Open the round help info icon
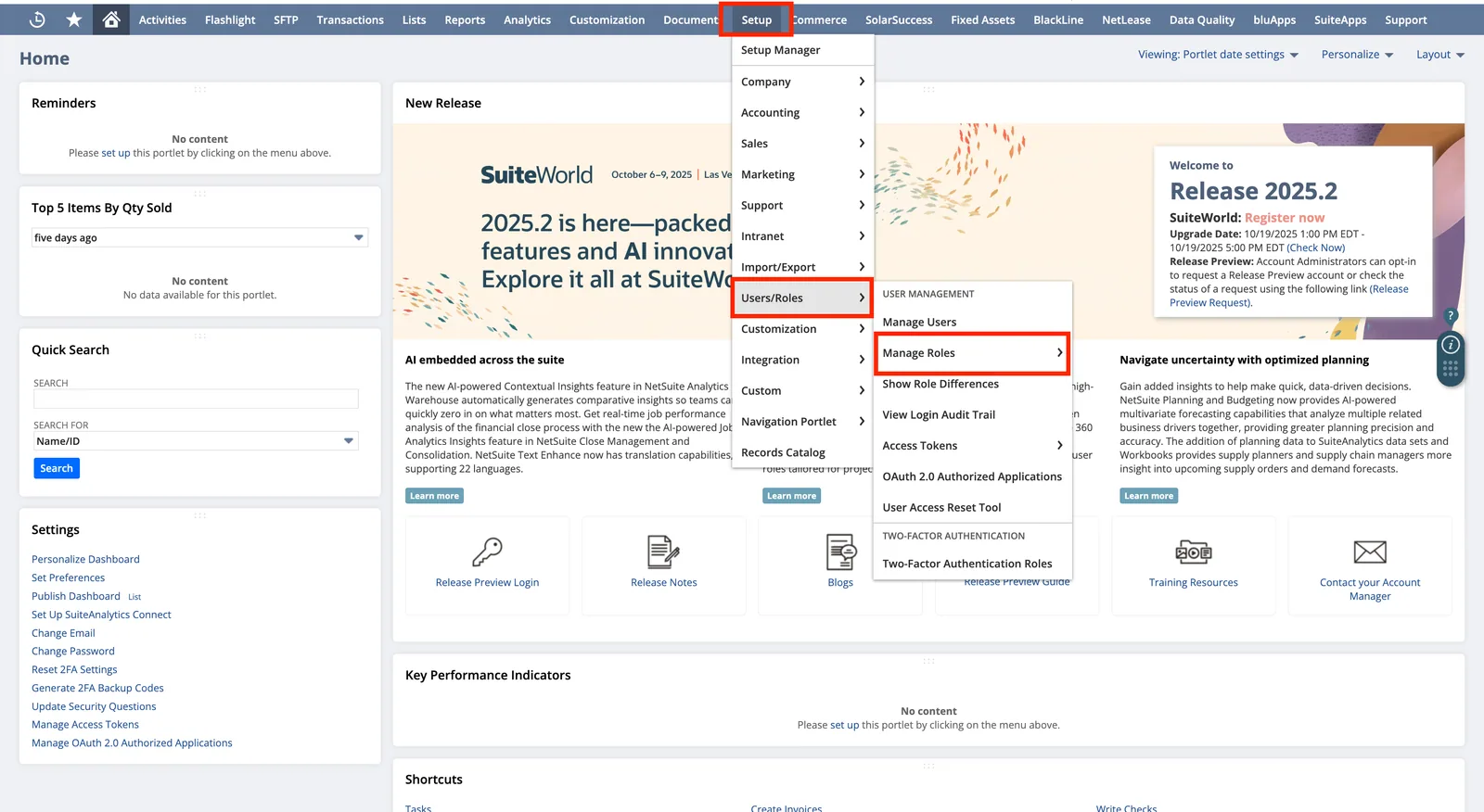 (x=1451, y=345)
